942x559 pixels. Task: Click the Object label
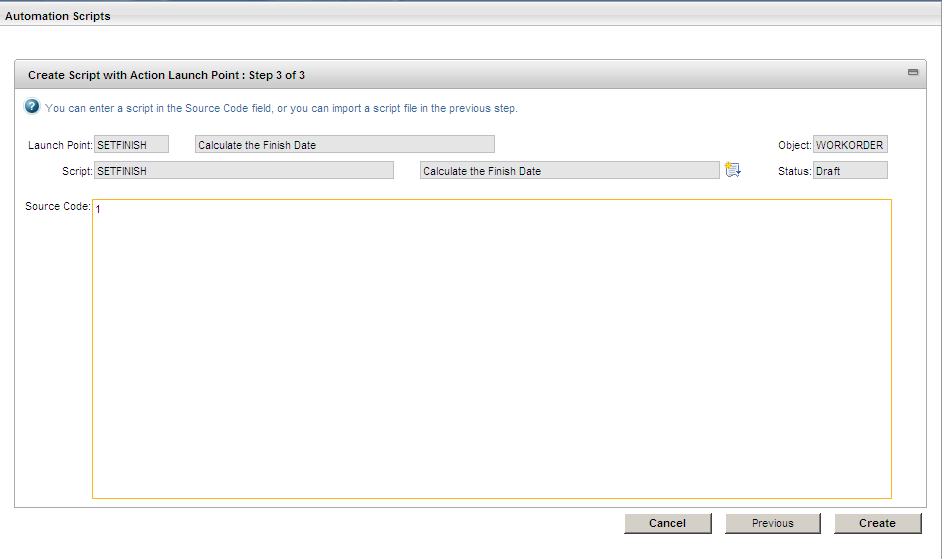click(x=794, y=146)
